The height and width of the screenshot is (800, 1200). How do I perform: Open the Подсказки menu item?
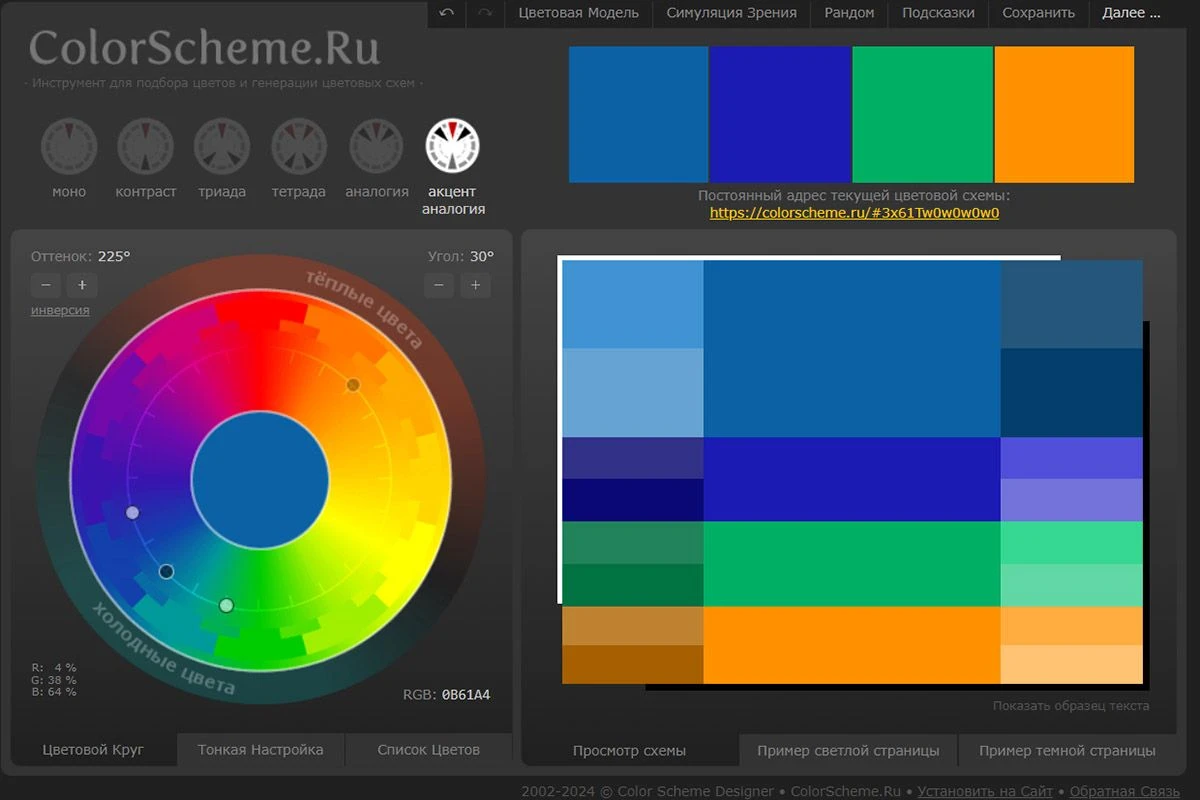[938, 13]
